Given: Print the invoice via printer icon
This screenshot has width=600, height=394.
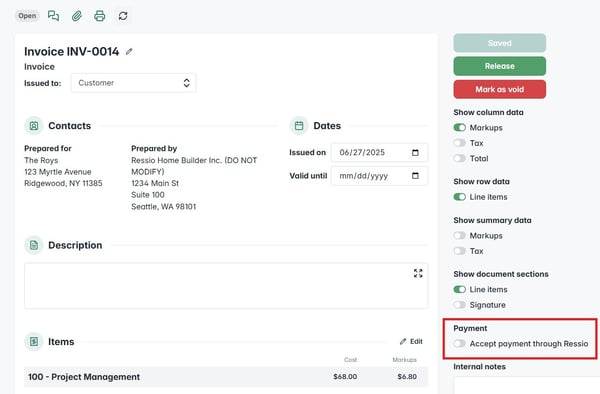Looking at the screenshot, I should click(x=99, y=16).
